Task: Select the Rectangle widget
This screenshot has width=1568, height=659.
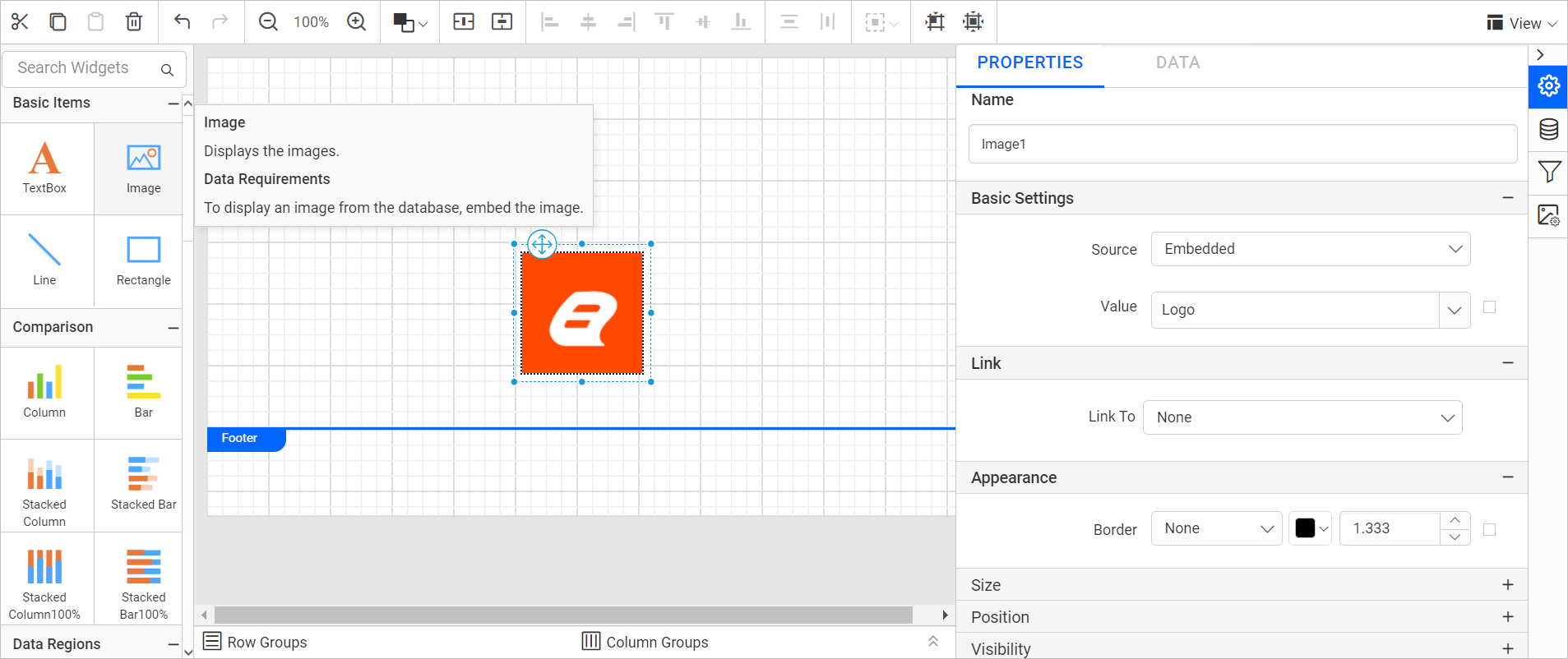Action: [143, 261]
